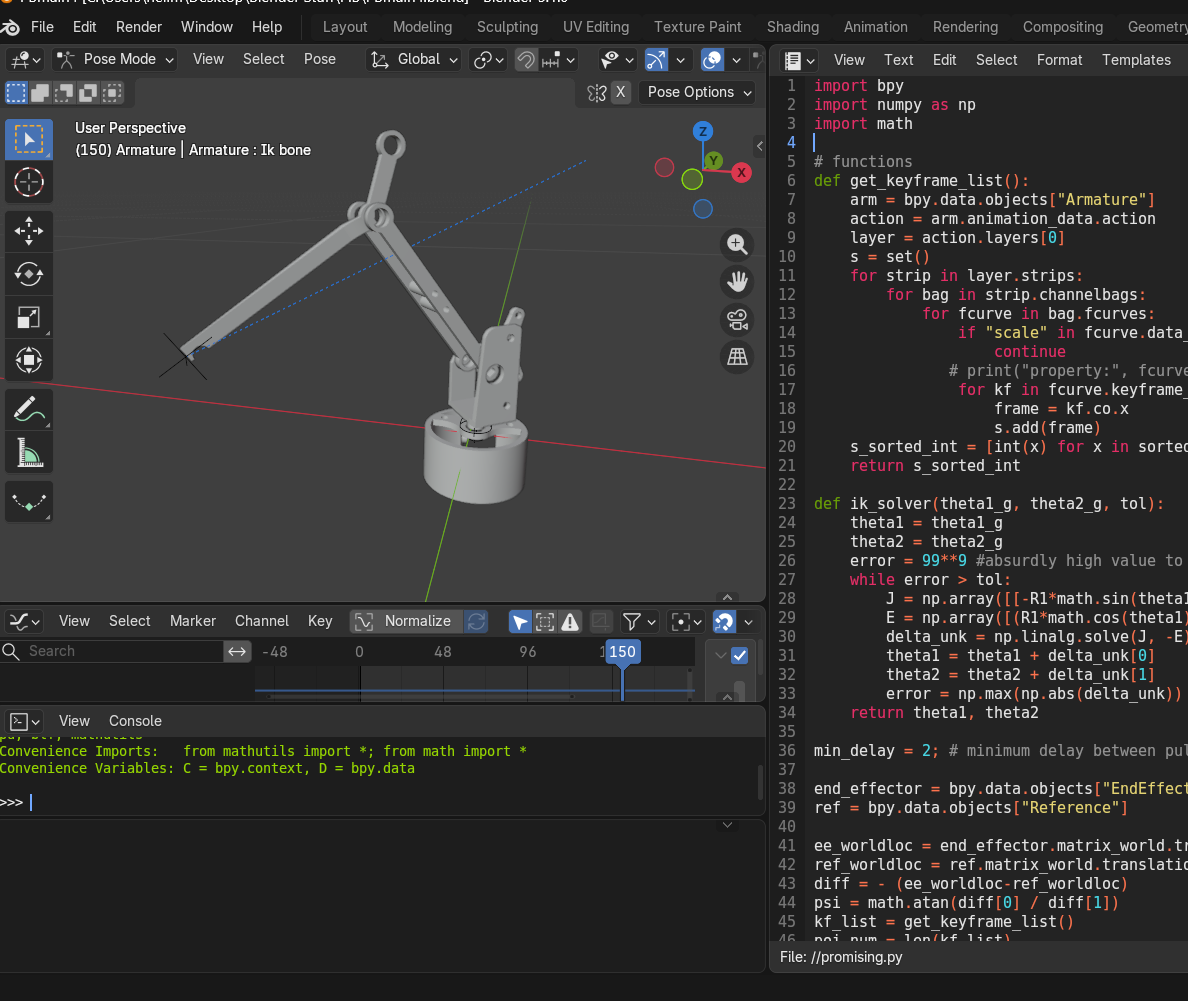Open the Render menu
The image size is (1188, 1001).
(x=138, y=27)
